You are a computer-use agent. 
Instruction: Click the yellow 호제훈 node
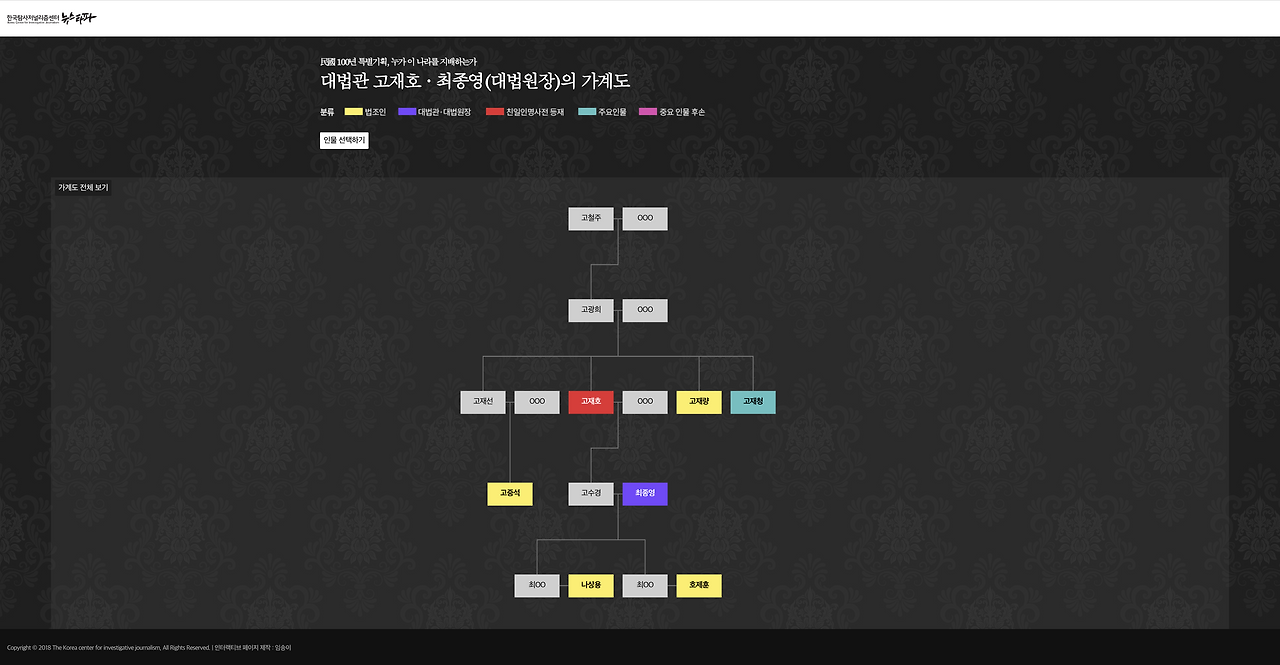pyautogui.click(x=699, y=586)
